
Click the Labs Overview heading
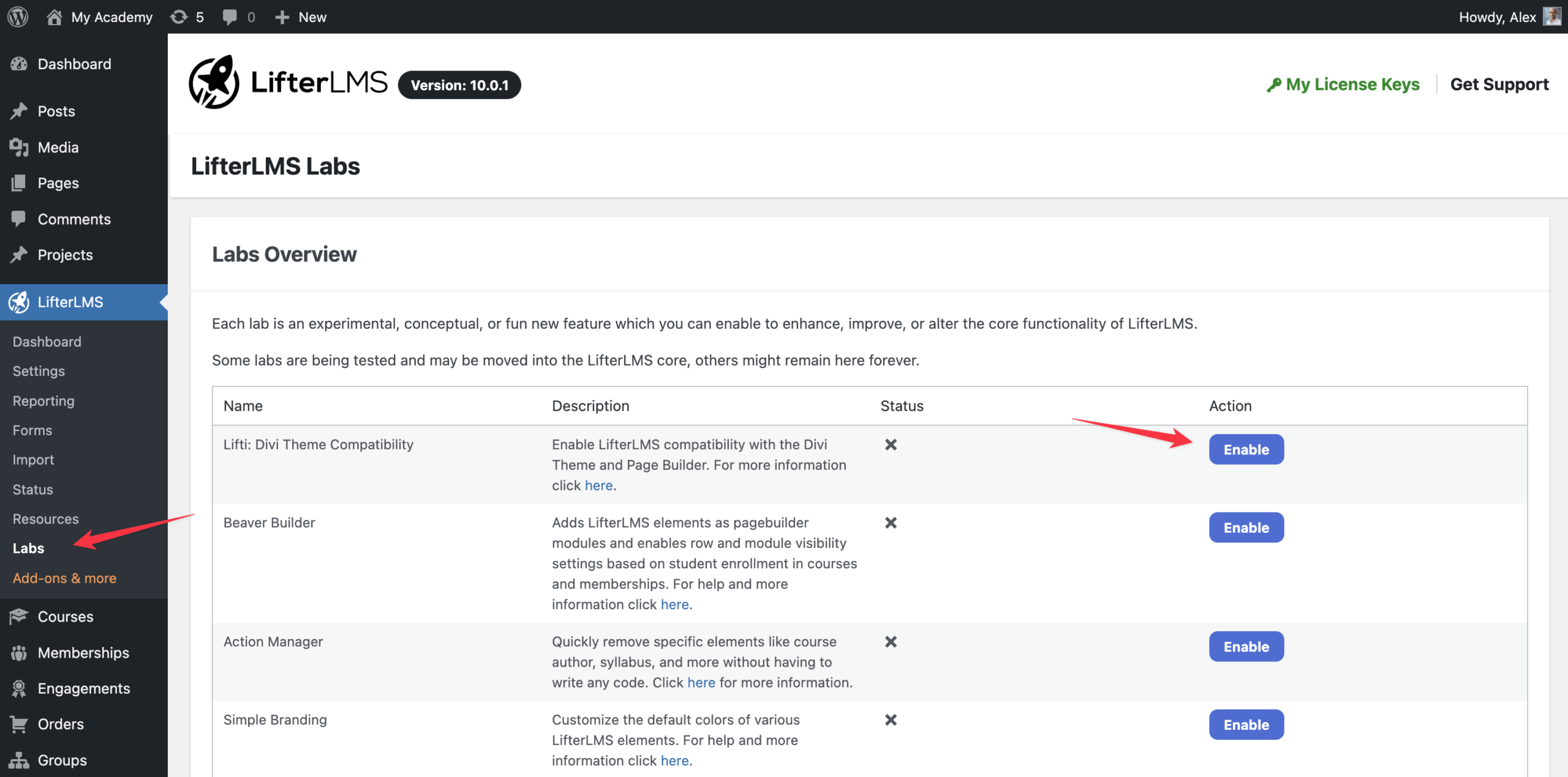[284, 253]
